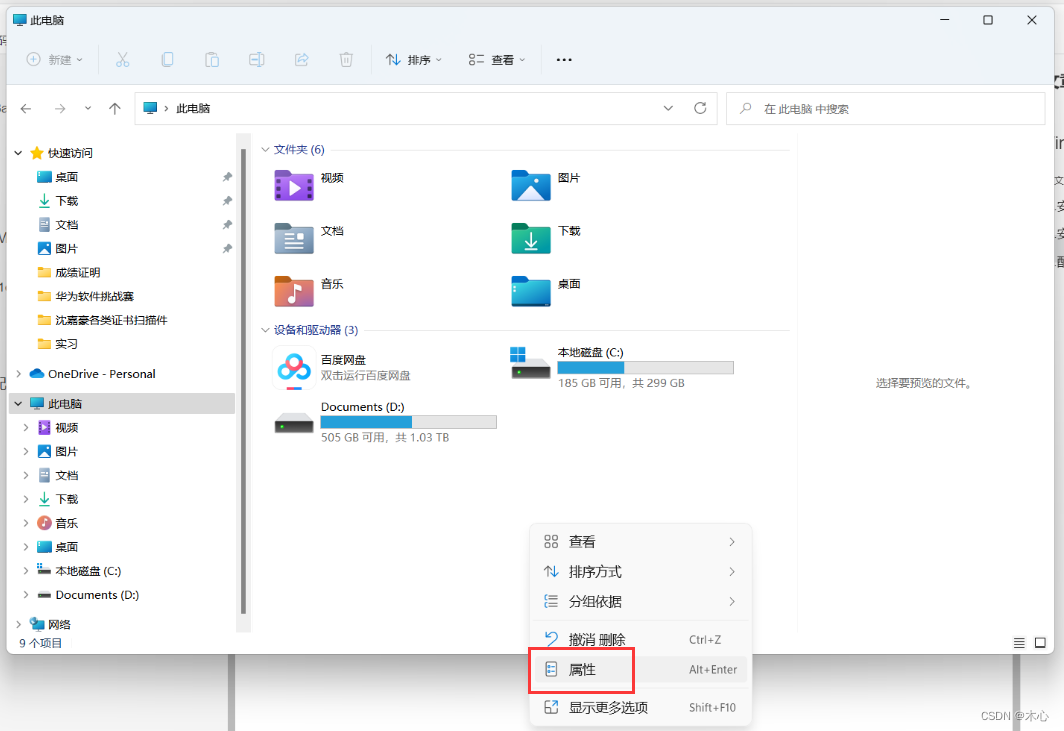Switch to details view icon in status bar

click(1019, 643)
